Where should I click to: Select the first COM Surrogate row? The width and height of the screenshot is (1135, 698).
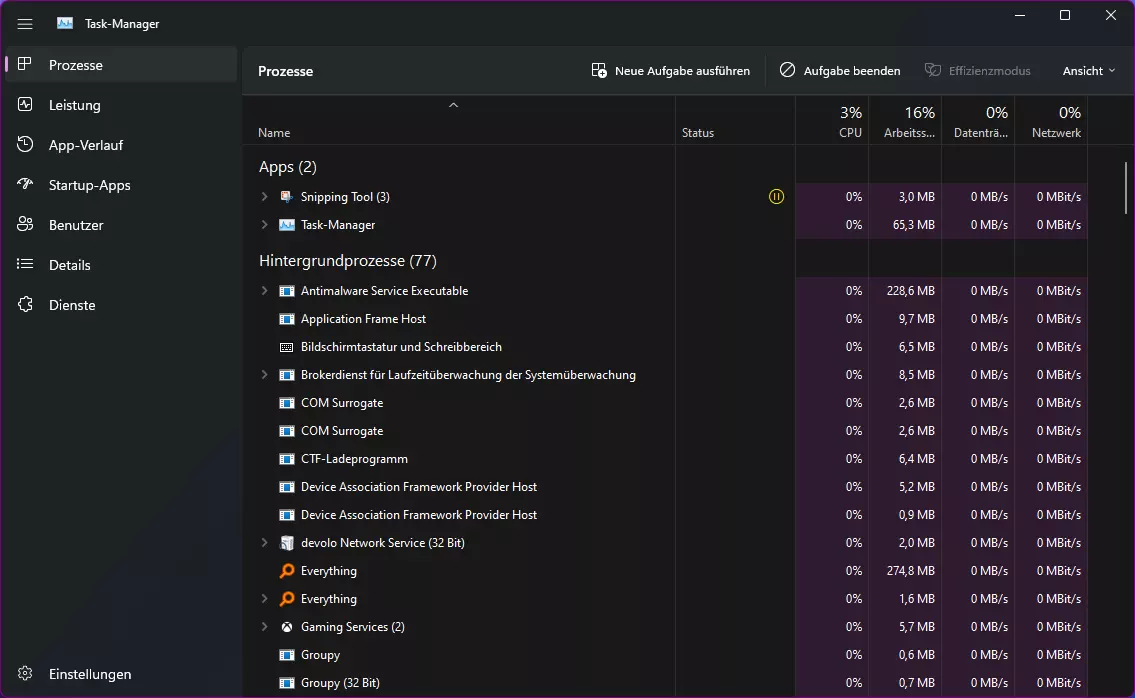coord(665,403)
